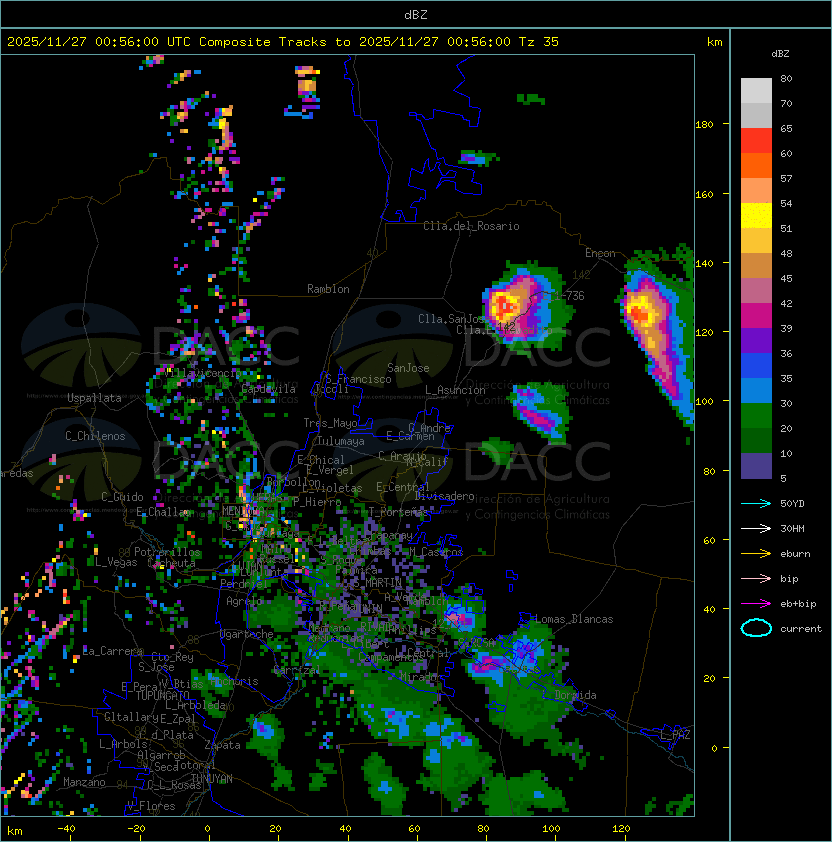The image size is (832, 842).
Task: Click the L_Asuncion label
Action: [x=455, y=390]
